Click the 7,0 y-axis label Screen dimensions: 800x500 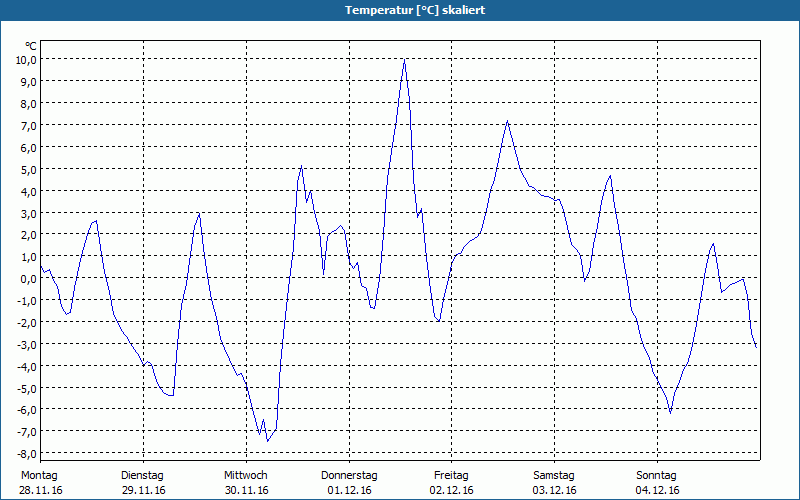[x=29, y=126]
